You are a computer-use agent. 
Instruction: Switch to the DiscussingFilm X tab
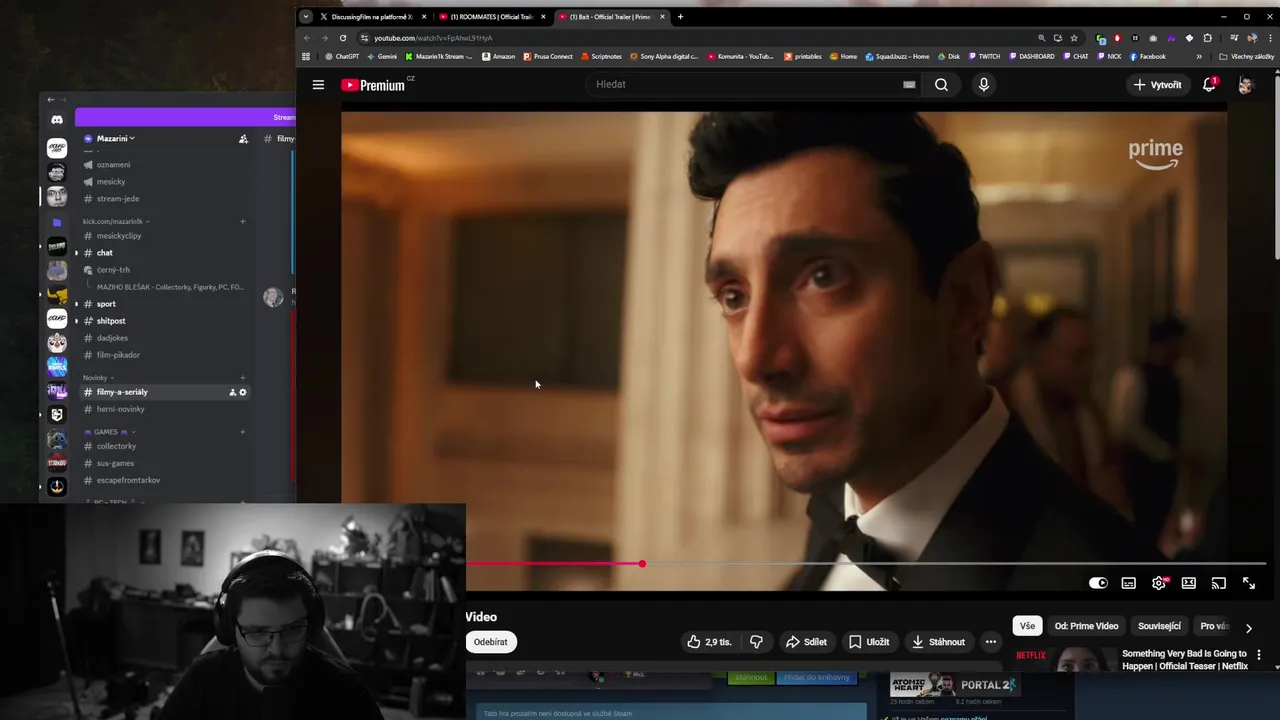[x=372, y=17]
